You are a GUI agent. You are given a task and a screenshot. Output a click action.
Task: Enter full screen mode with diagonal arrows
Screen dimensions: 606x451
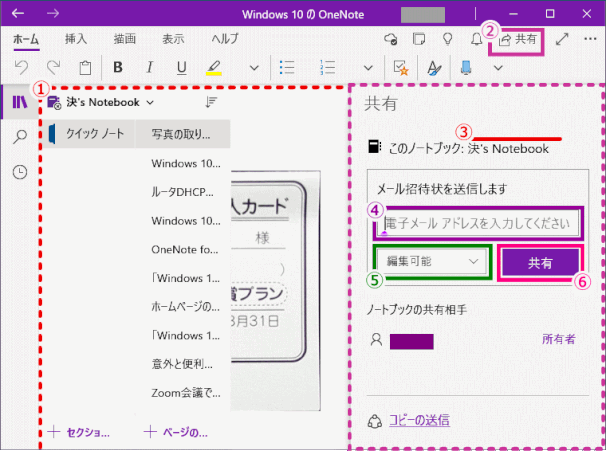tap(562, 39)
